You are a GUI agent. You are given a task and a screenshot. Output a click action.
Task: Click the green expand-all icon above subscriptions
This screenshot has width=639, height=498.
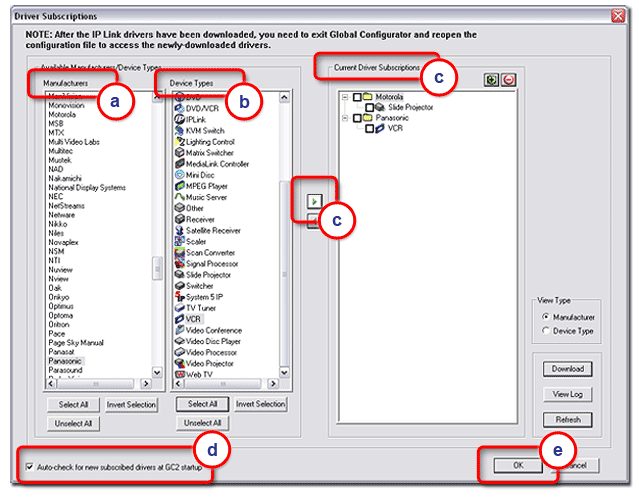click(x=492, y=79)
